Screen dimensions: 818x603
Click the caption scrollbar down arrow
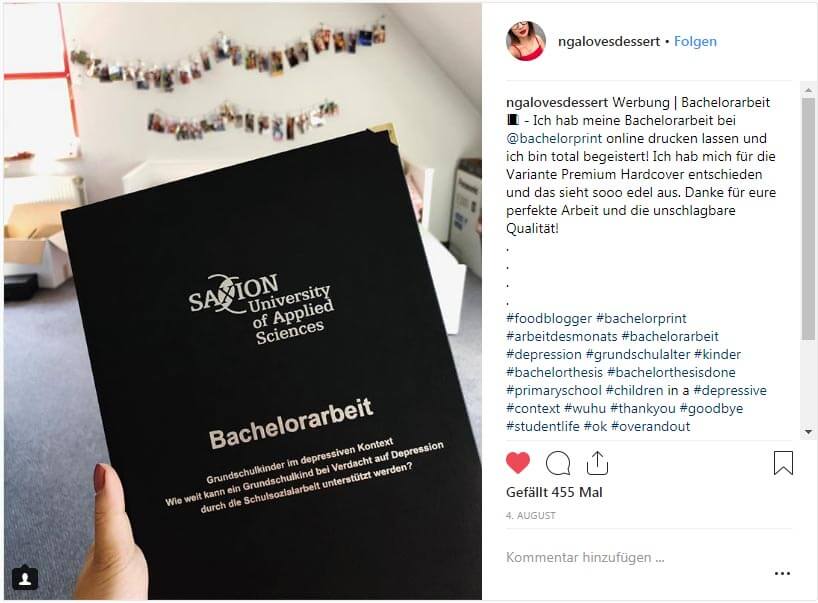point(808,432)
